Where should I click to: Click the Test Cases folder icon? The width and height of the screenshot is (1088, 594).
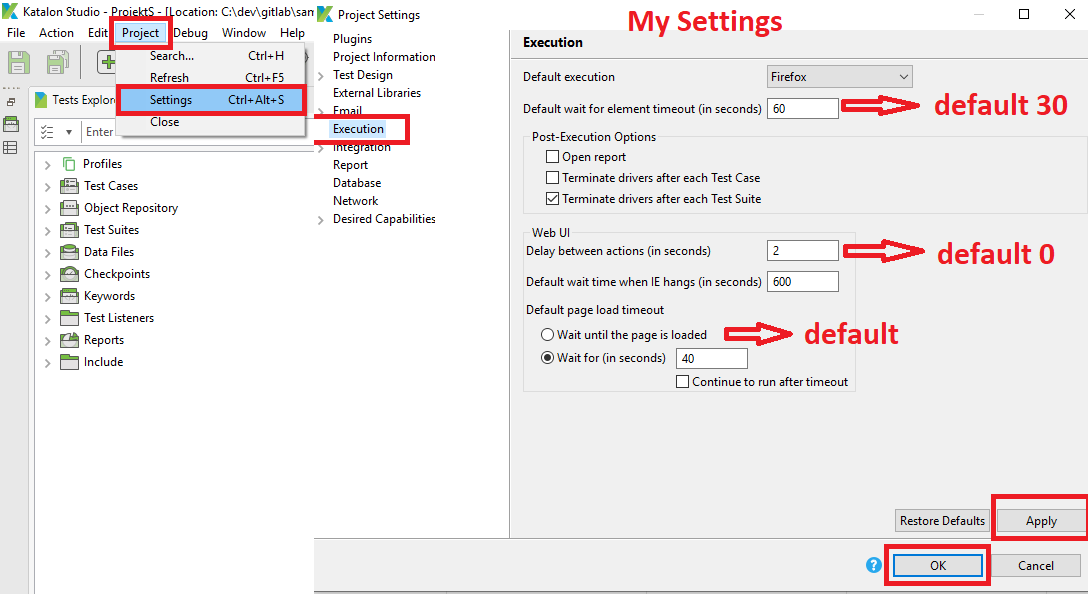click(69, 186)
